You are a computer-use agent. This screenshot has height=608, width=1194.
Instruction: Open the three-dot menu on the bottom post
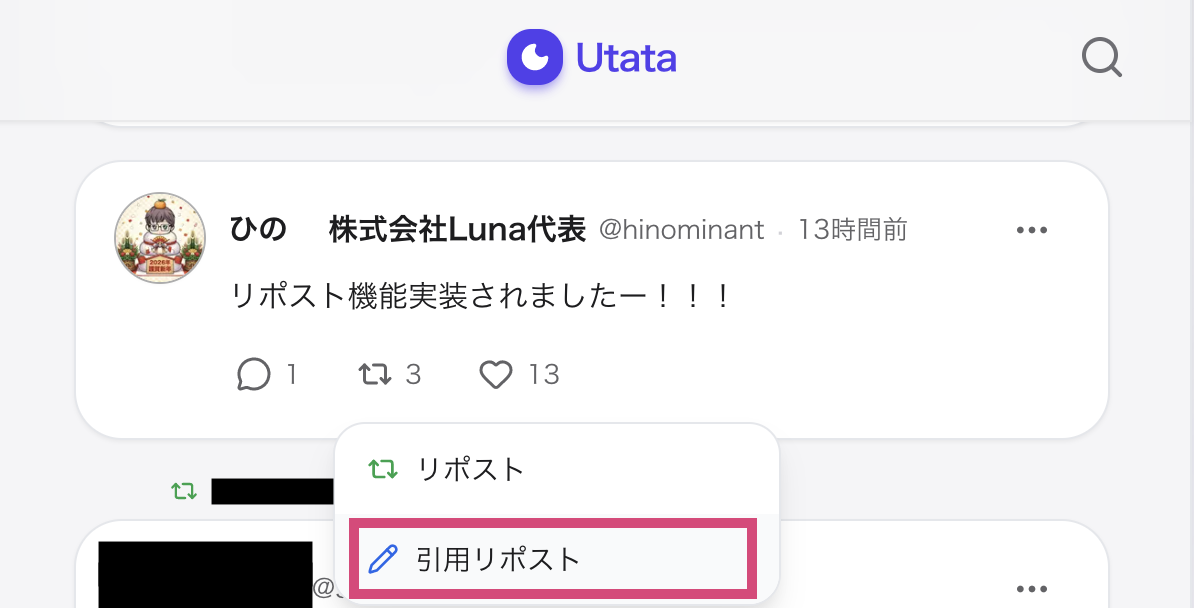pyautogui.click(x=1031, y=589)
